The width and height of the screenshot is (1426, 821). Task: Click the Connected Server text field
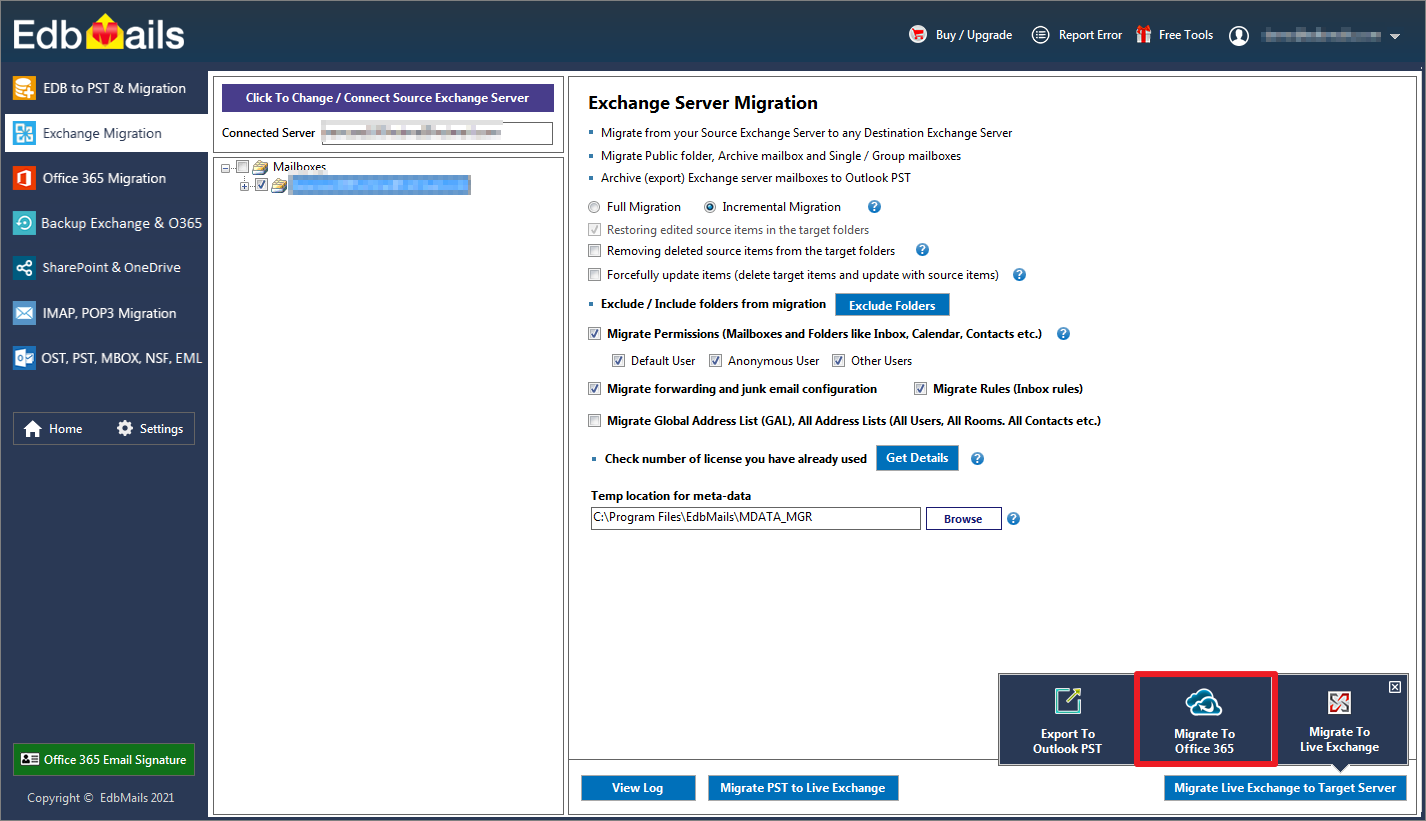coord(436,133)
